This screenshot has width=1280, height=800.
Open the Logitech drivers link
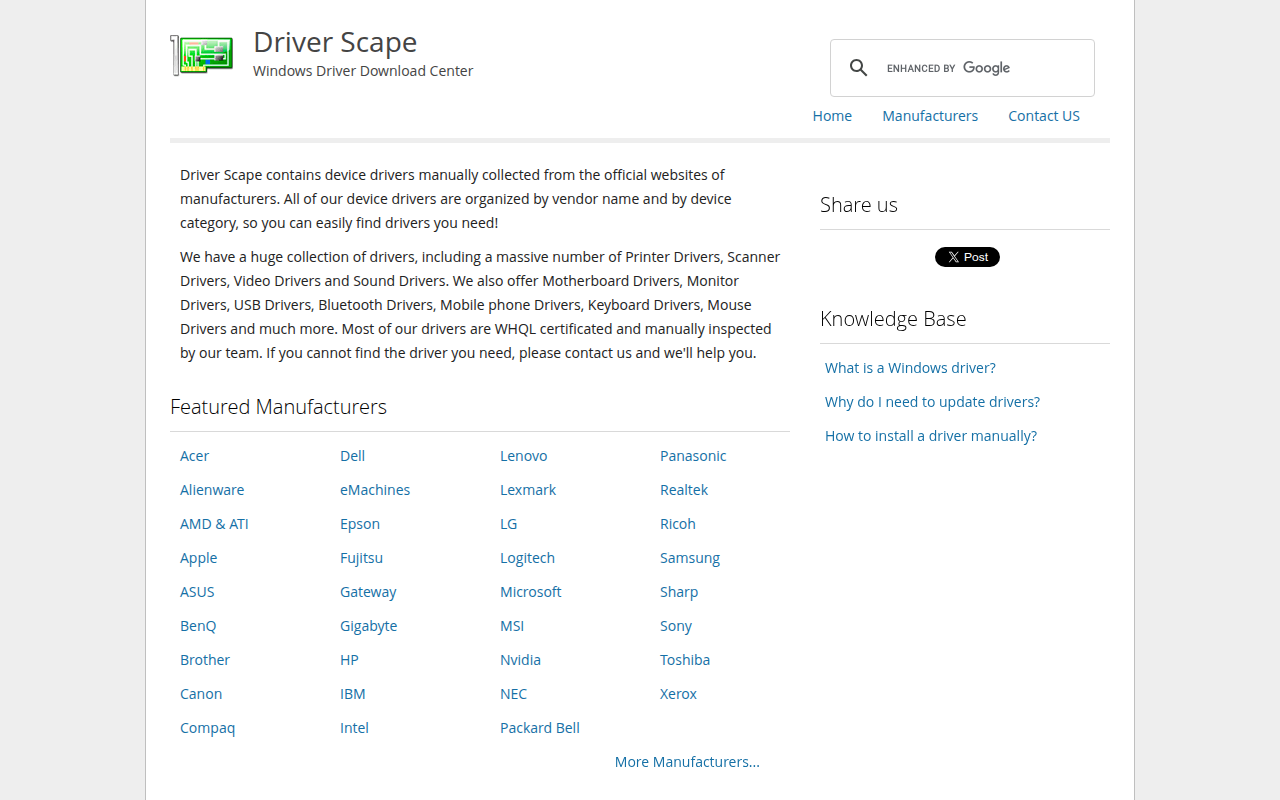click(x=527, y=558)
